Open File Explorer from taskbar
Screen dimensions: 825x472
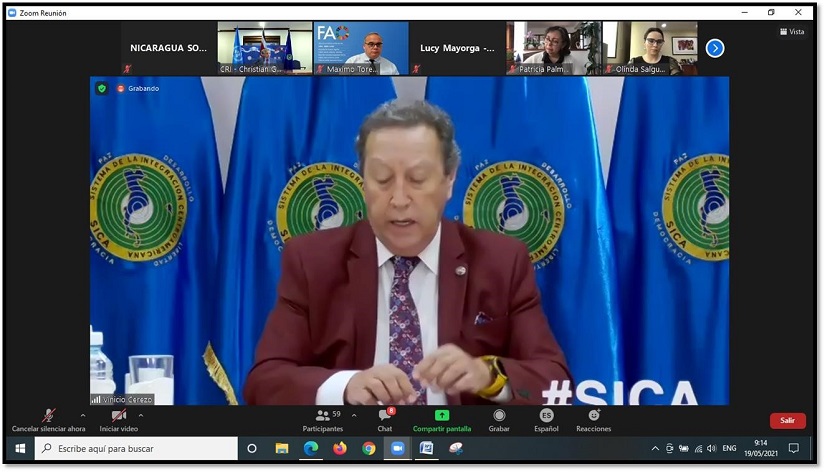click(282, 448)
